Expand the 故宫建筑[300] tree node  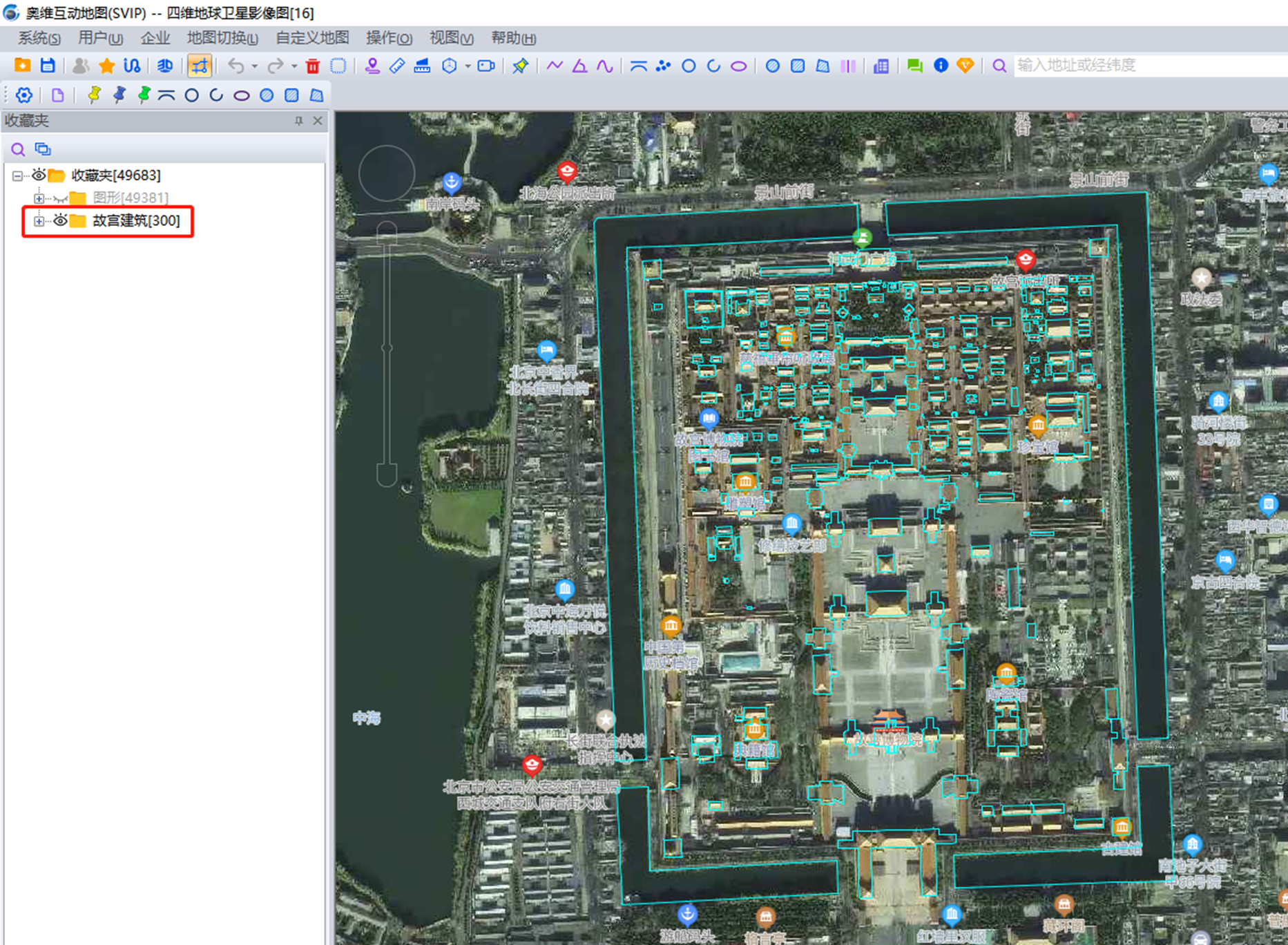pyautogui.click(x=39, y=221)
